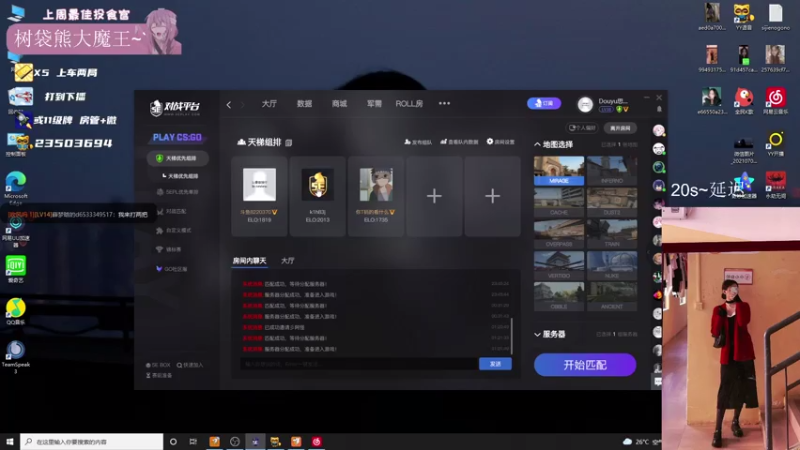Click the 5E 对战平台 logo
The height and width of the screenshot is (450, 800).
[175, 107]
